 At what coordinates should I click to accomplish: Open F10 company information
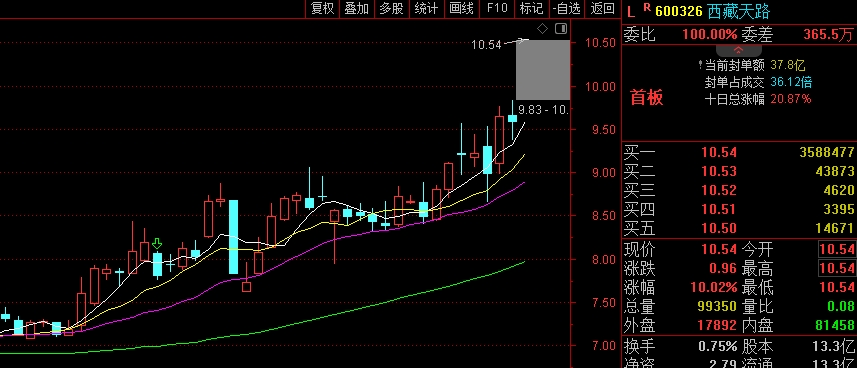[497, 8]
